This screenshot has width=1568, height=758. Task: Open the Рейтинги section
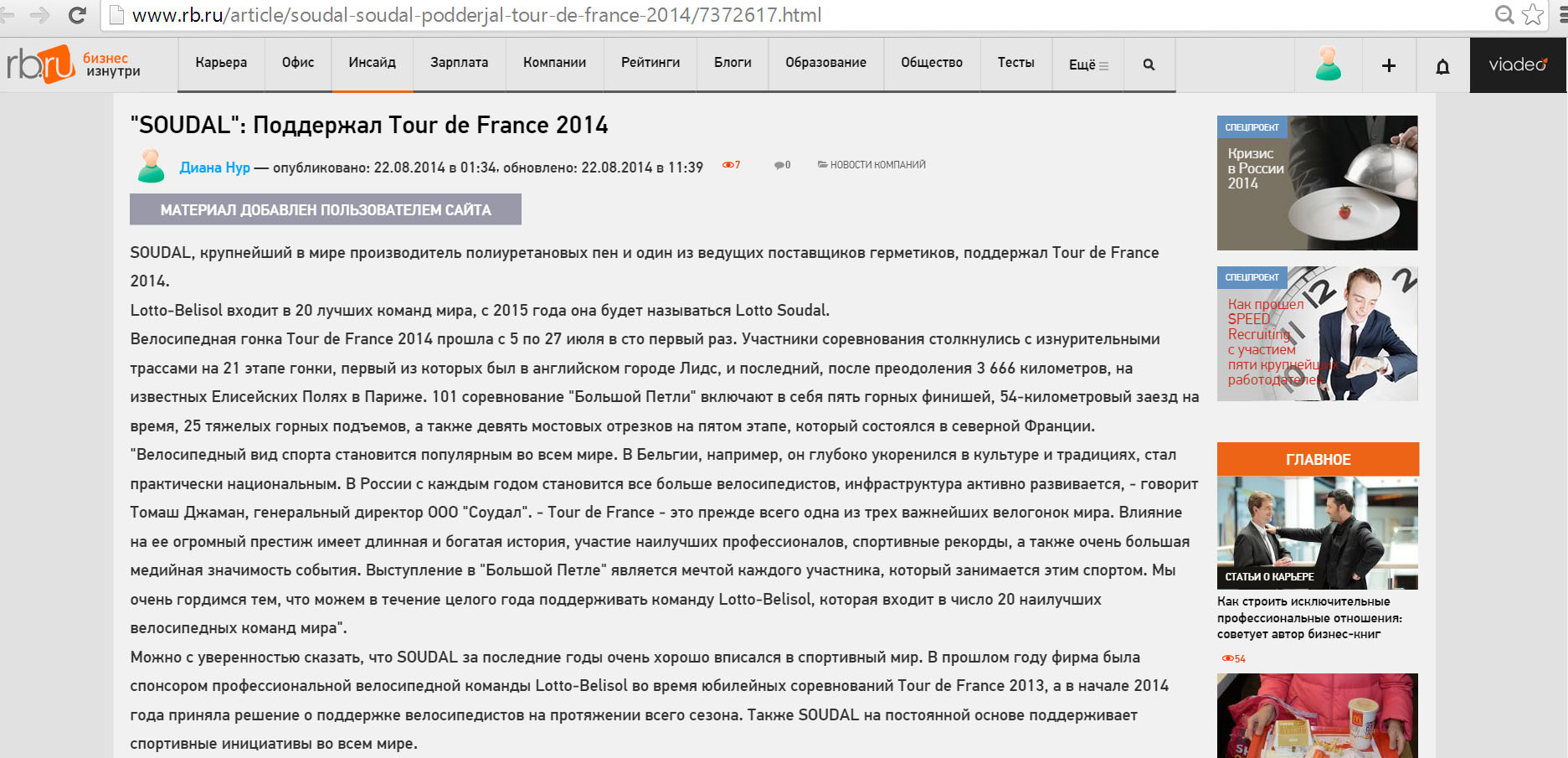(x=650, y=63)
